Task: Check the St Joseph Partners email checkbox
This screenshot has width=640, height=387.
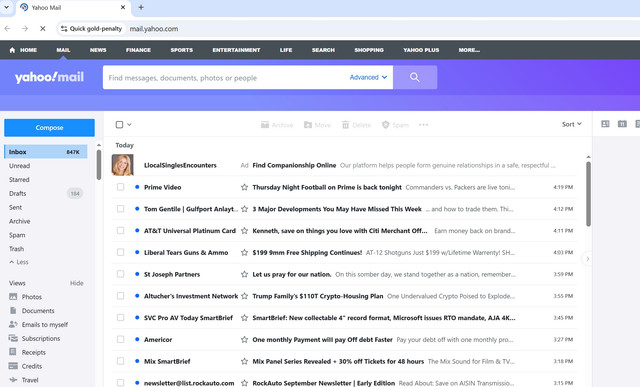Action: (x=120, y=274)
